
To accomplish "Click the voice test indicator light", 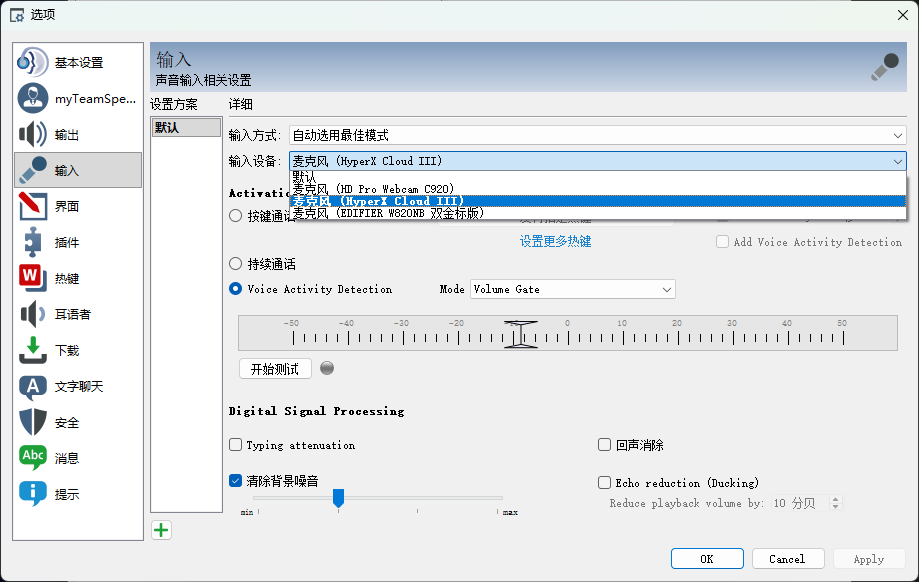I will (327, 368).
